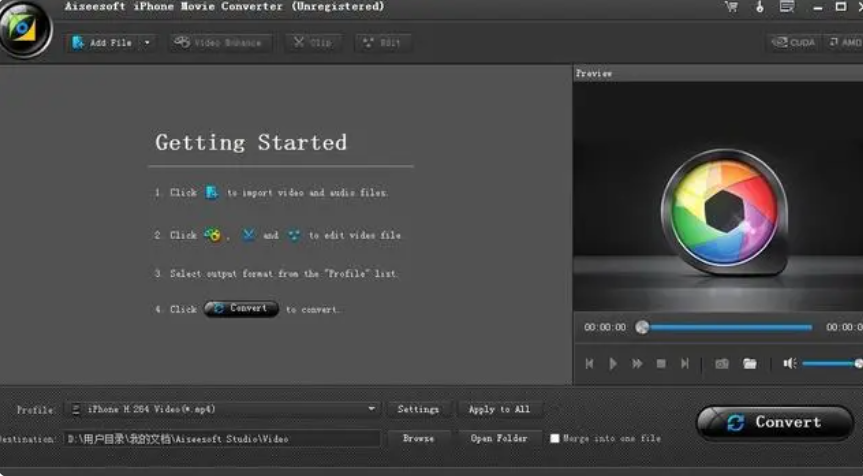Play the preview video
Viewport: 863px width, 476px height.
coord(613,363)
